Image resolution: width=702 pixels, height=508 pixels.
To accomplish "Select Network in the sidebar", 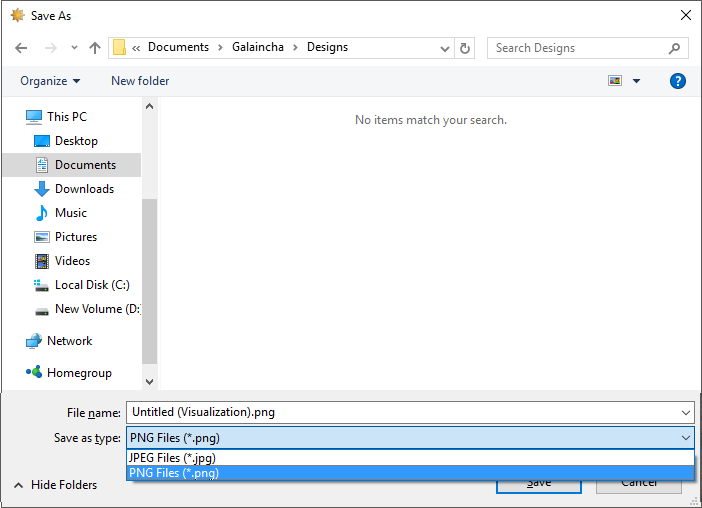I will pyautogui.click(x=69, y=341).
